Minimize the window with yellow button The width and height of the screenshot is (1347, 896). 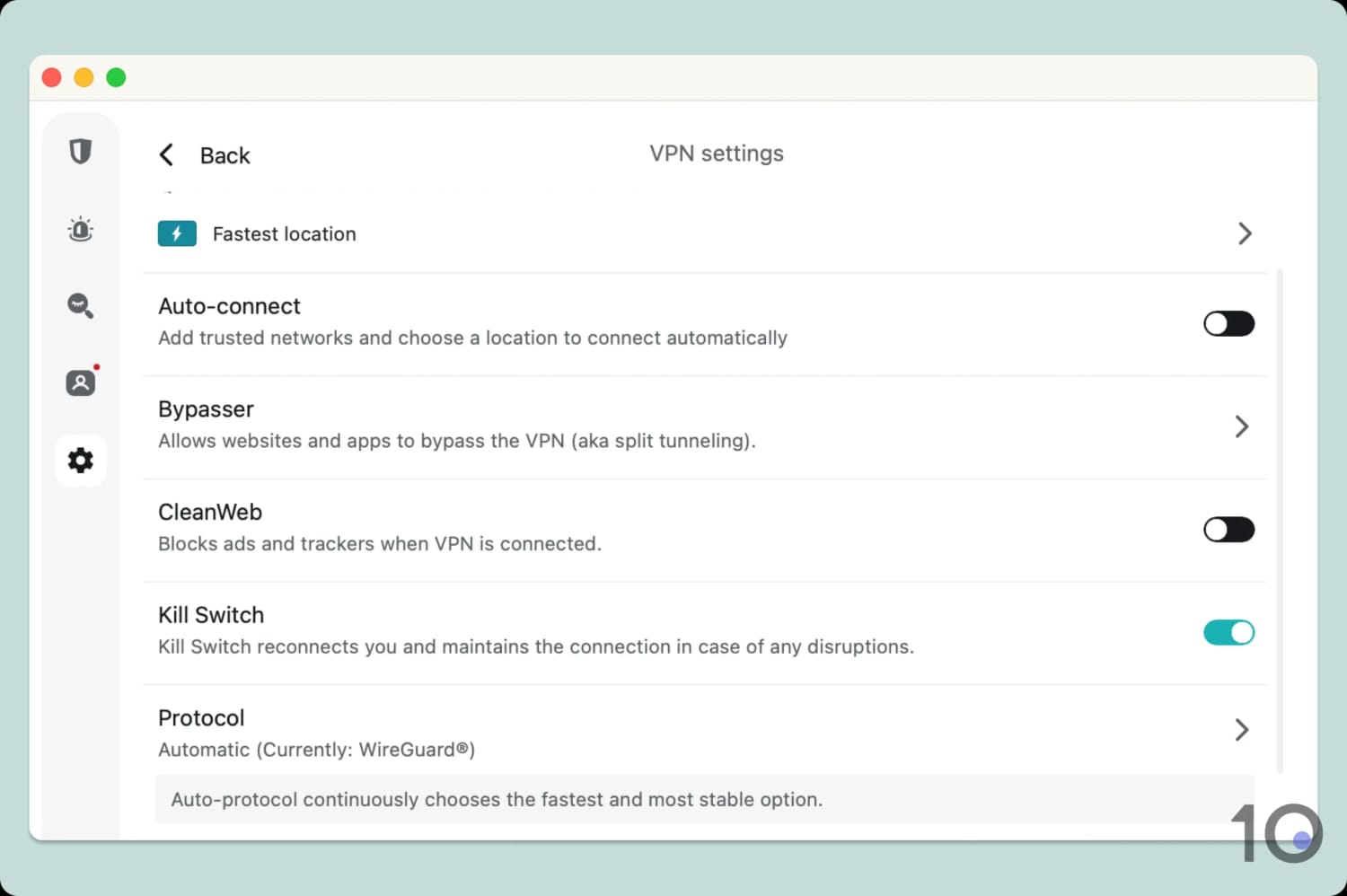coord(84,78)
